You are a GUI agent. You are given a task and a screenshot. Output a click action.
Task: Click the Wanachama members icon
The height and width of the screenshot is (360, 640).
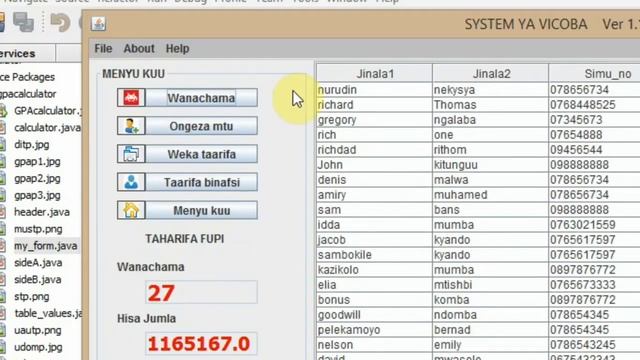click(131, 98)
